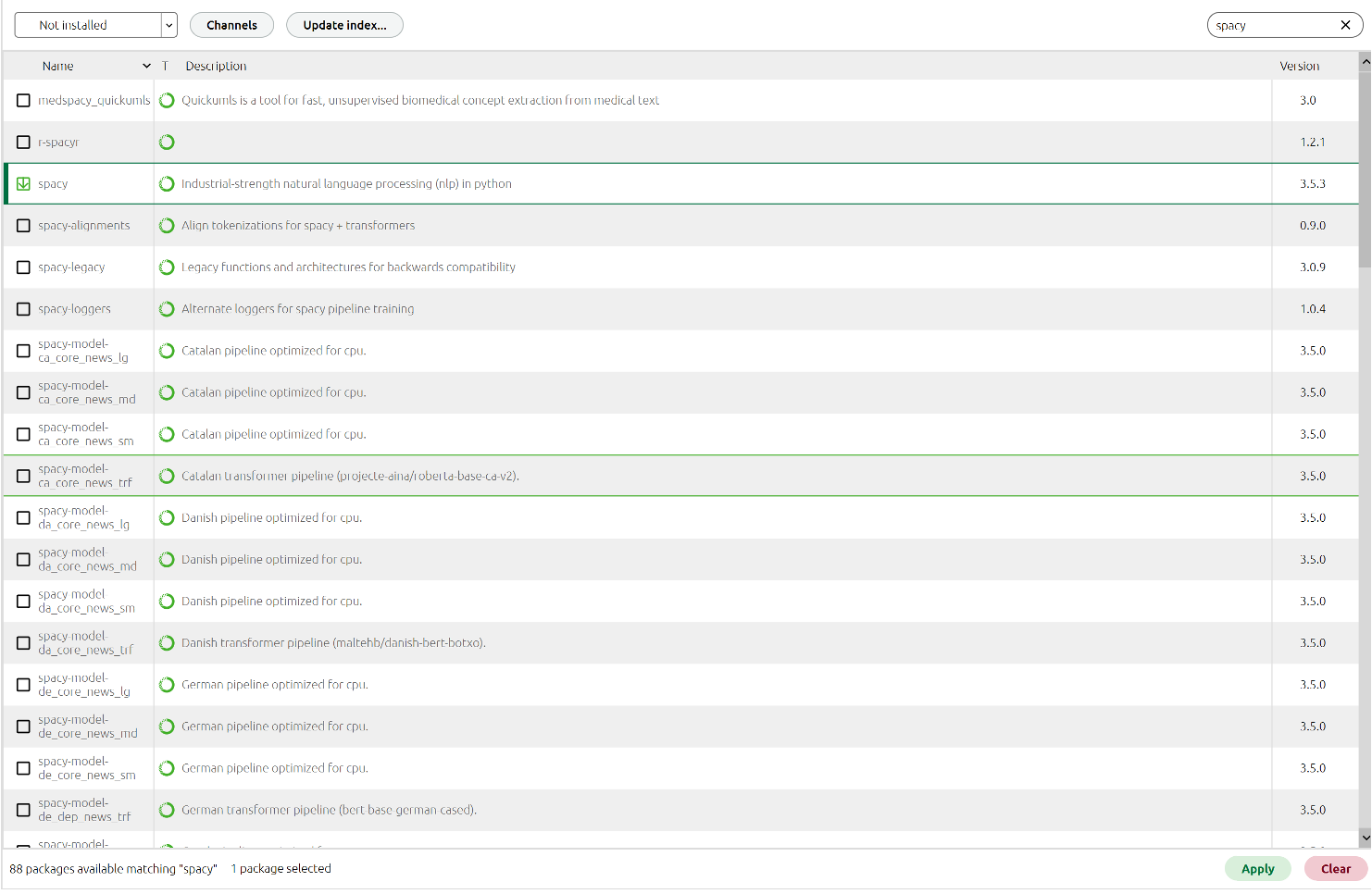Click the type icon for da_core_news_md
1372x894 pixels.
167,560
